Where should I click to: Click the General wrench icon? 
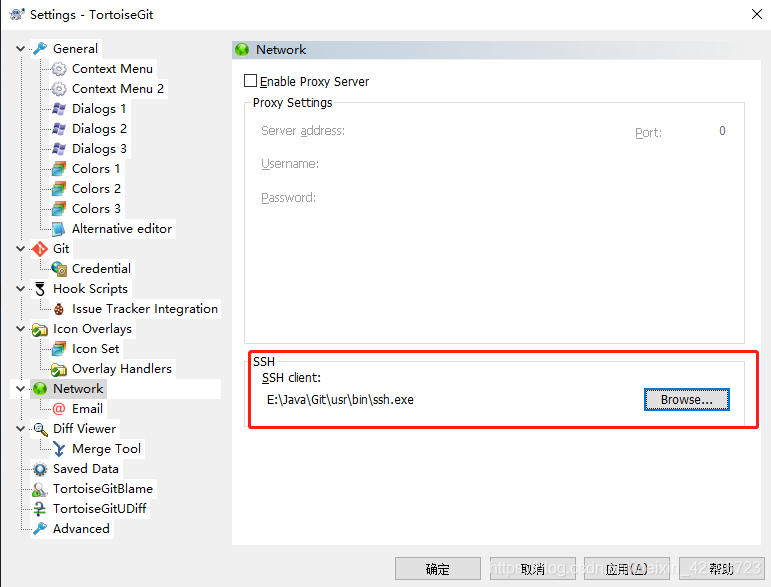coord(40,49)
